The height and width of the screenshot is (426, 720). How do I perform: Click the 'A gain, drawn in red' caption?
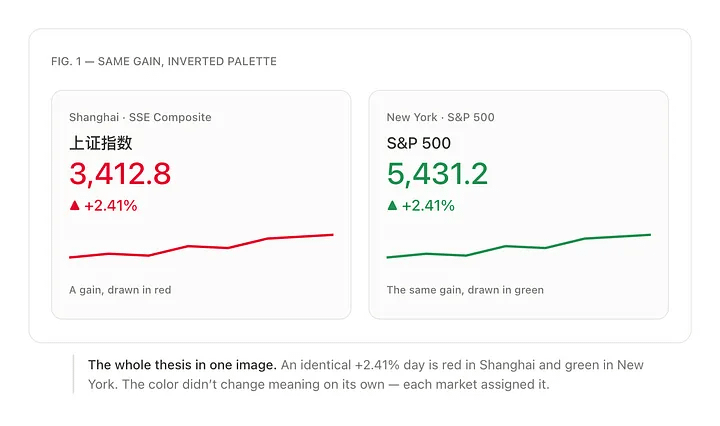coord(120,290)
